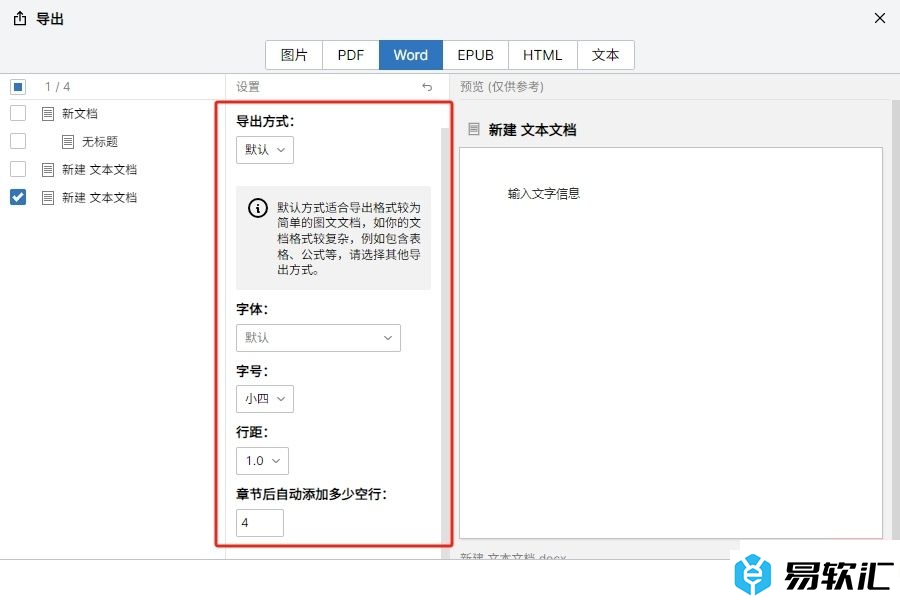Image resolution: width=900 pixels, height=600 pixels.
Task: Click the reset settings undo arrow icon
Action: (427, 87)
